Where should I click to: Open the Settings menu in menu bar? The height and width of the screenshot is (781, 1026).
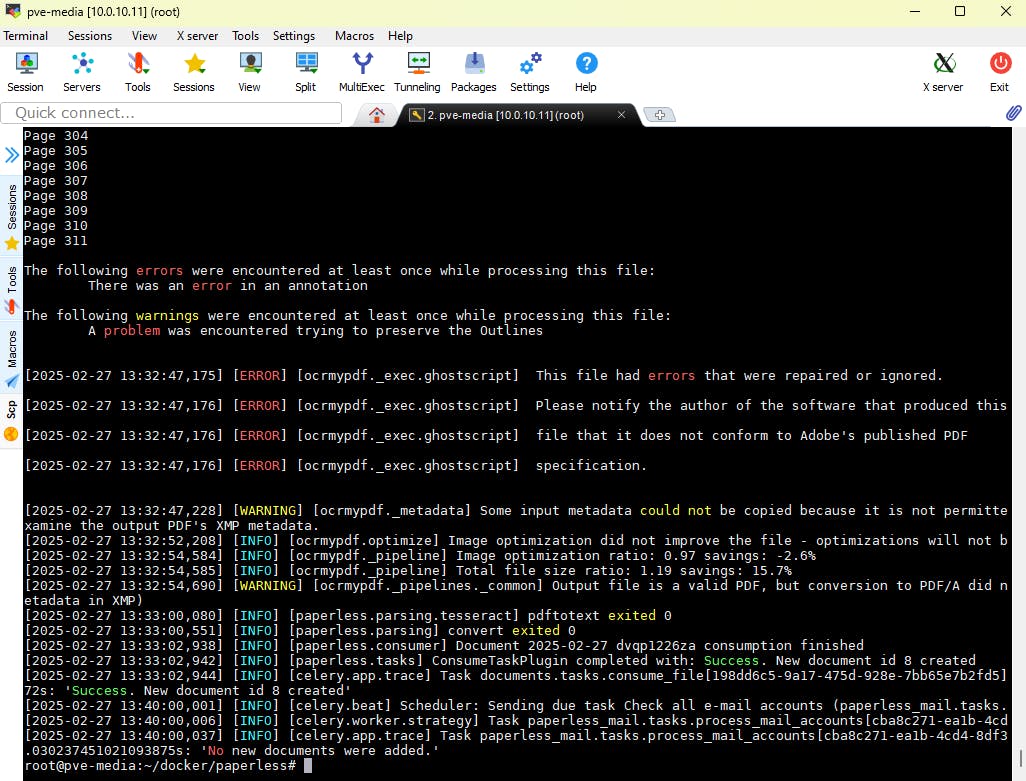coord(294,36)
